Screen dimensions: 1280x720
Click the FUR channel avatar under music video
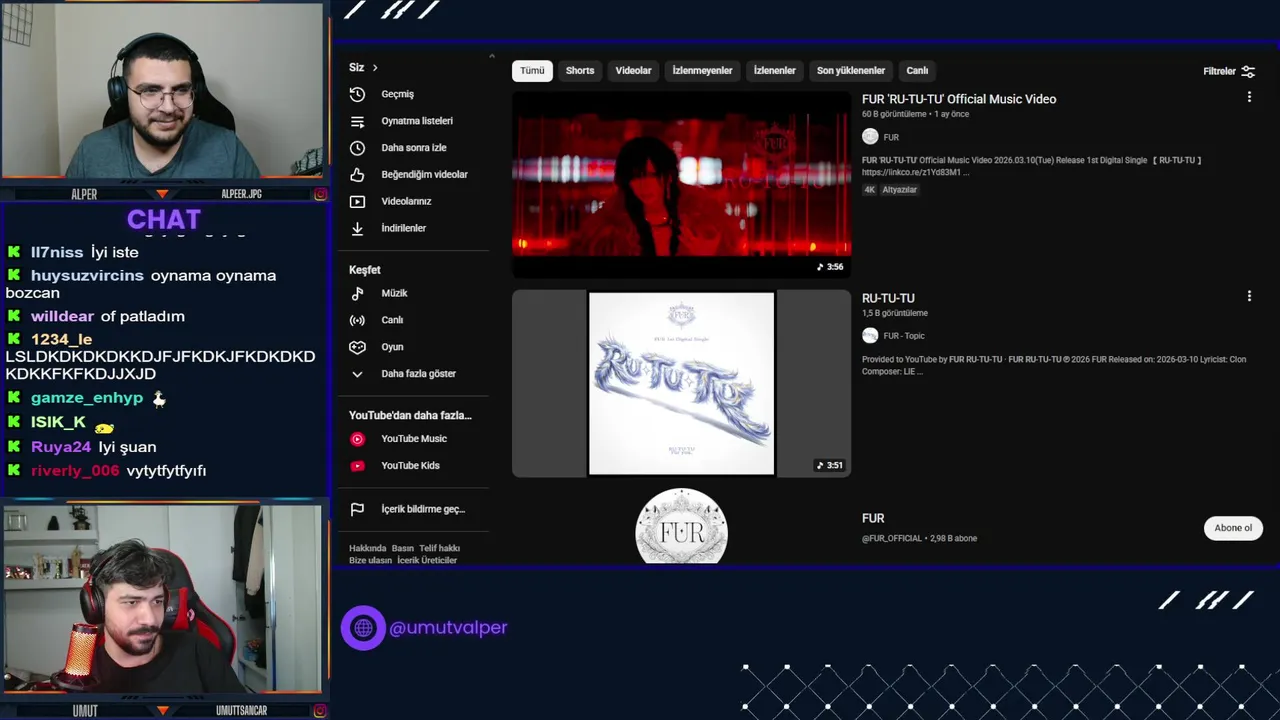[x=870, y=137]
